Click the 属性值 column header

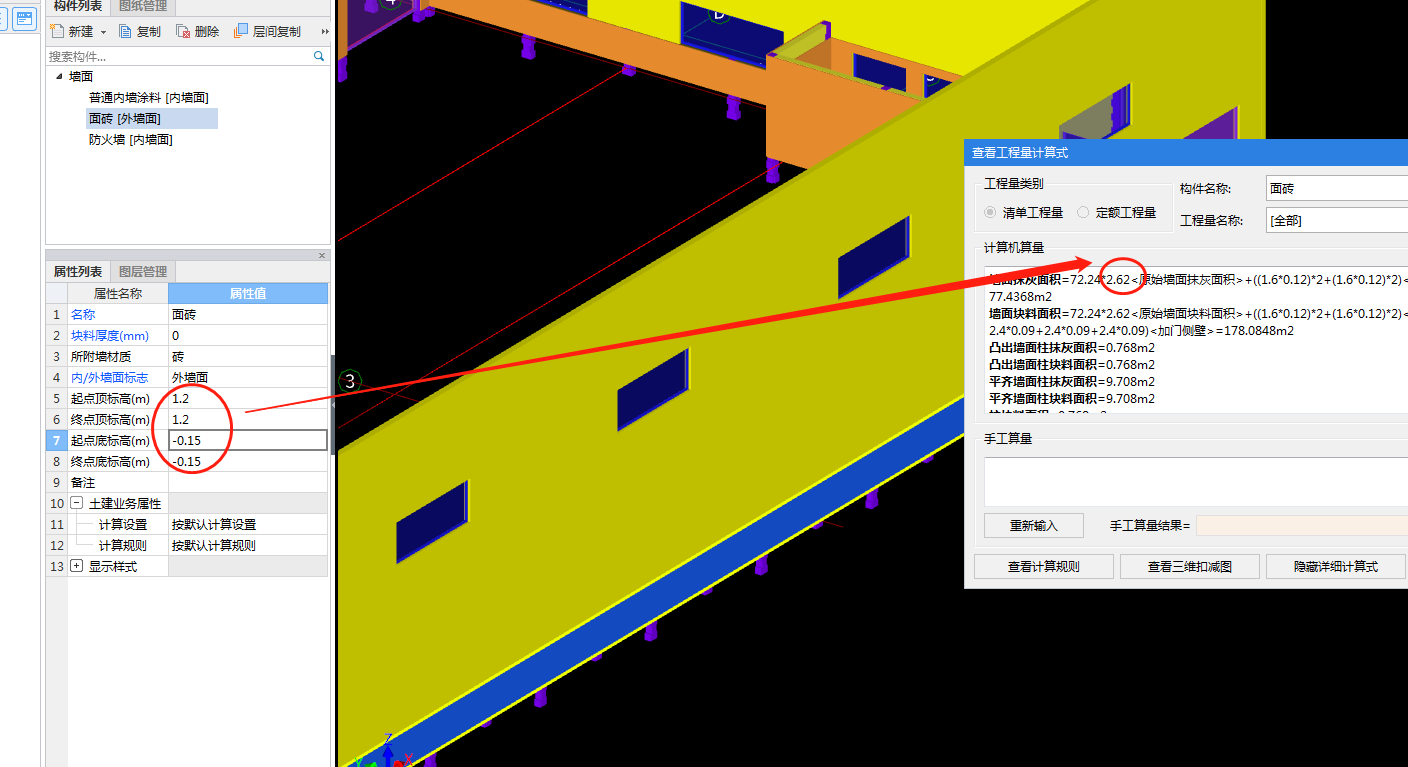point(248,293)
